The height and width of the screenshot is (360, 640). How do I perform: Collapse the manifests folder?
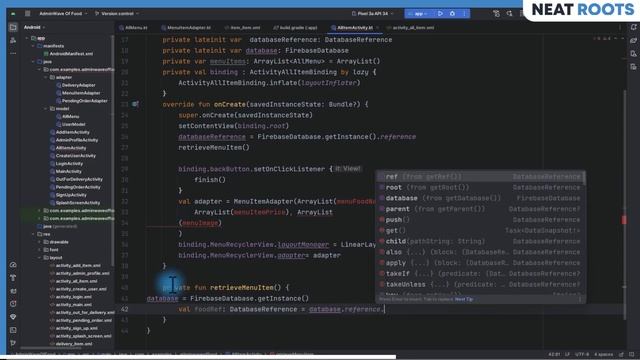tap(33, 46)
